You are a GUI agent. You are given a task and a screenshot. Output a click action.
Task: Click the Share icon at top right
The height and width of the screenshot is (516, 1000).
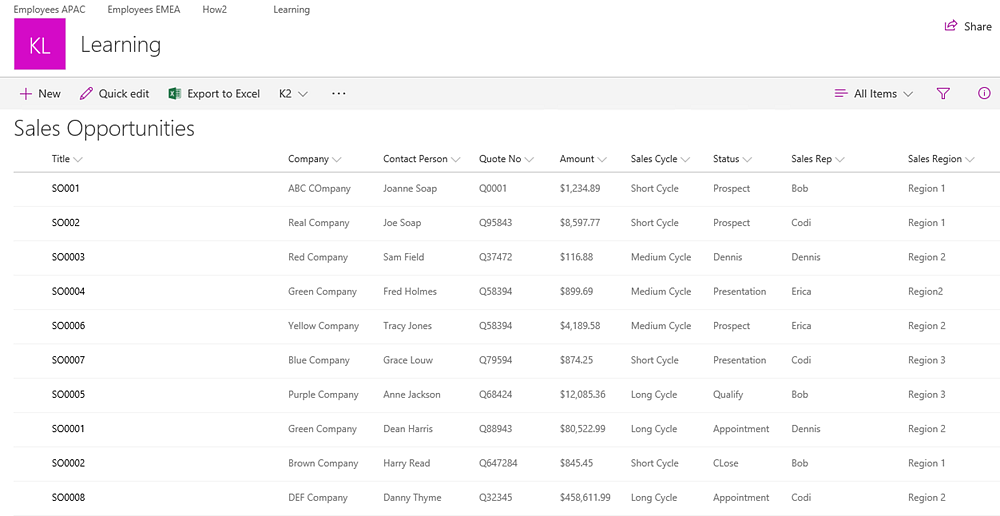pos(951,26)
